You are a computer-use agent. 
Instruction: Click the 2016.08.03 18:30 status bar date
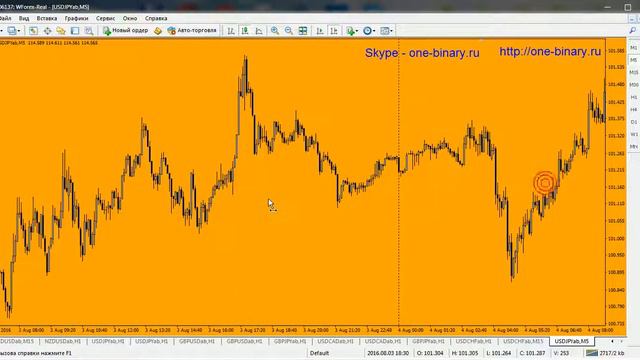(x=388, y=353)
